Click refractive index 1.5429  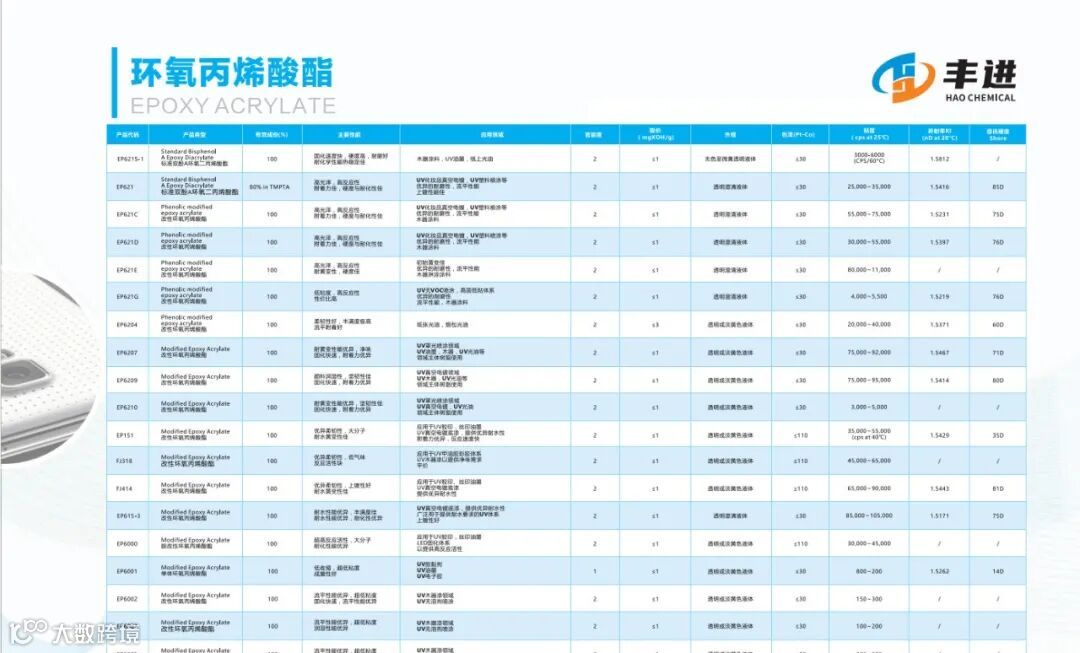pos(939,435)
